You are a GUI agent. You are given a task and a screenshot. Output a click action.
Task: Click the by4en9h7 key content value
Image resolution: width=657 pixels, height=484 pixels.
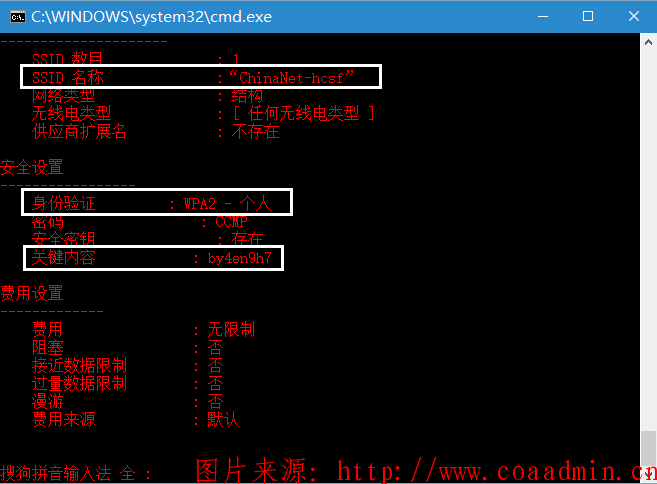pyautogui.click(x=240, y=258)
